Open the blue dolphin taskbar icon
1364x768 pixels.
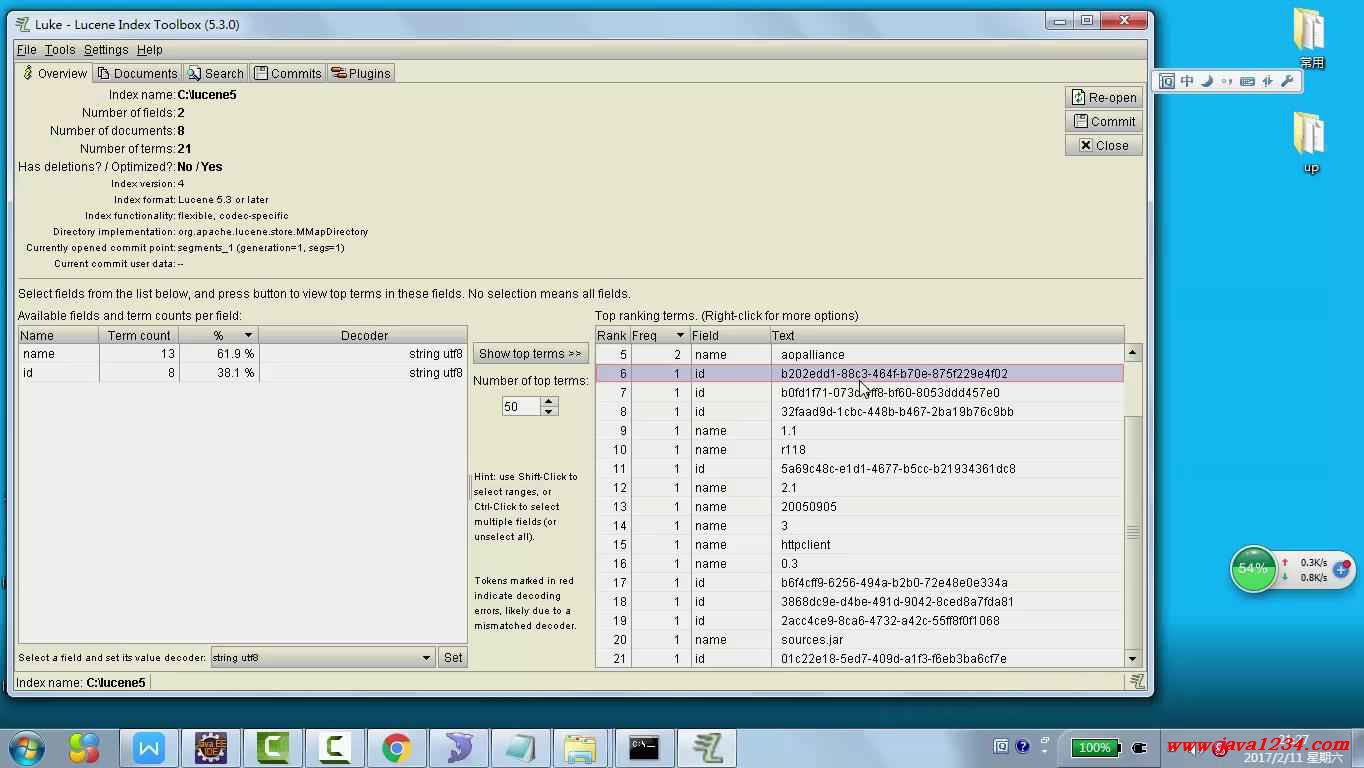pos(459,747)
